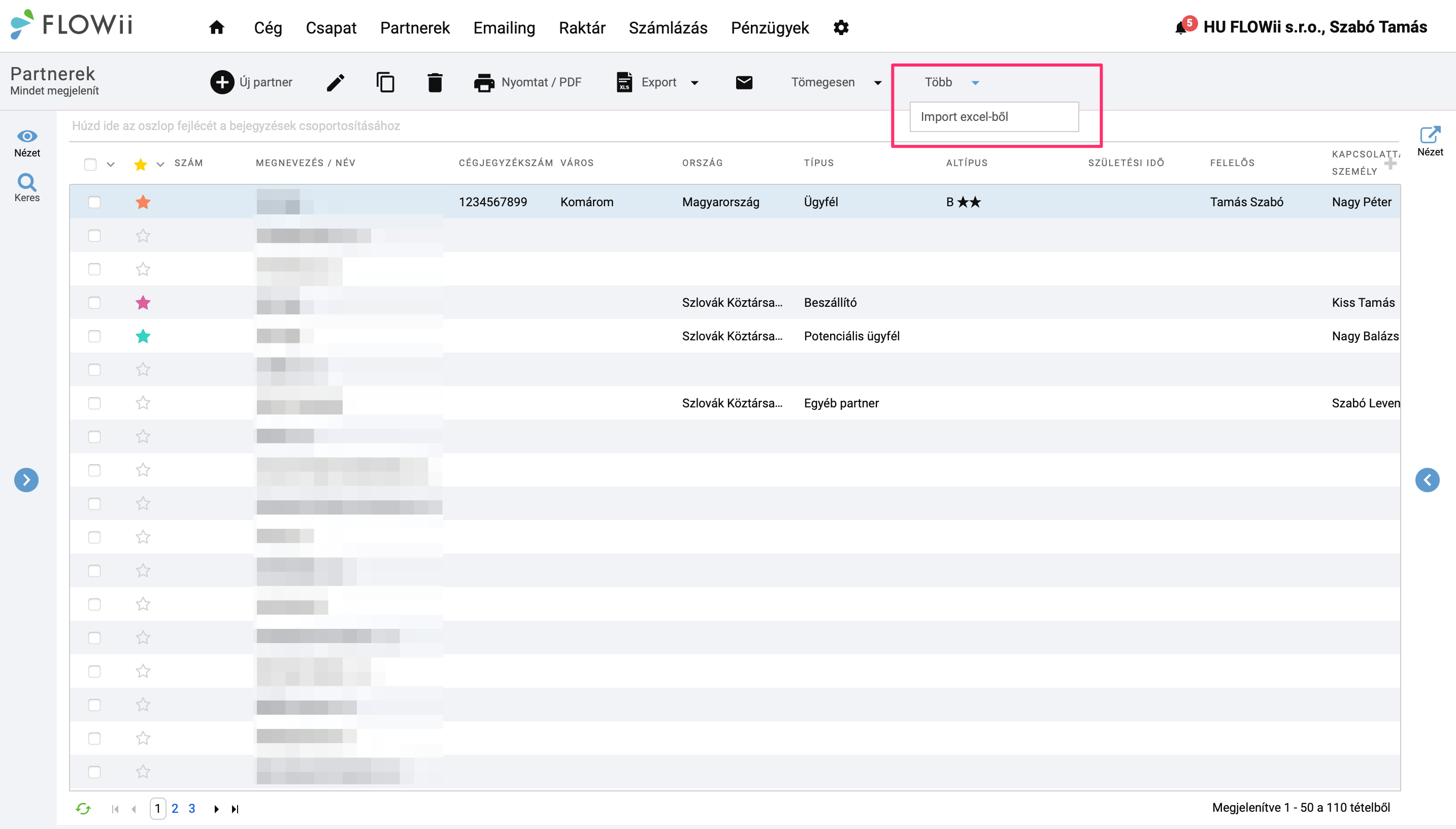This screenshot has height=829, width=1456.
Task: Open the Raktár menu
Action: 581,27
